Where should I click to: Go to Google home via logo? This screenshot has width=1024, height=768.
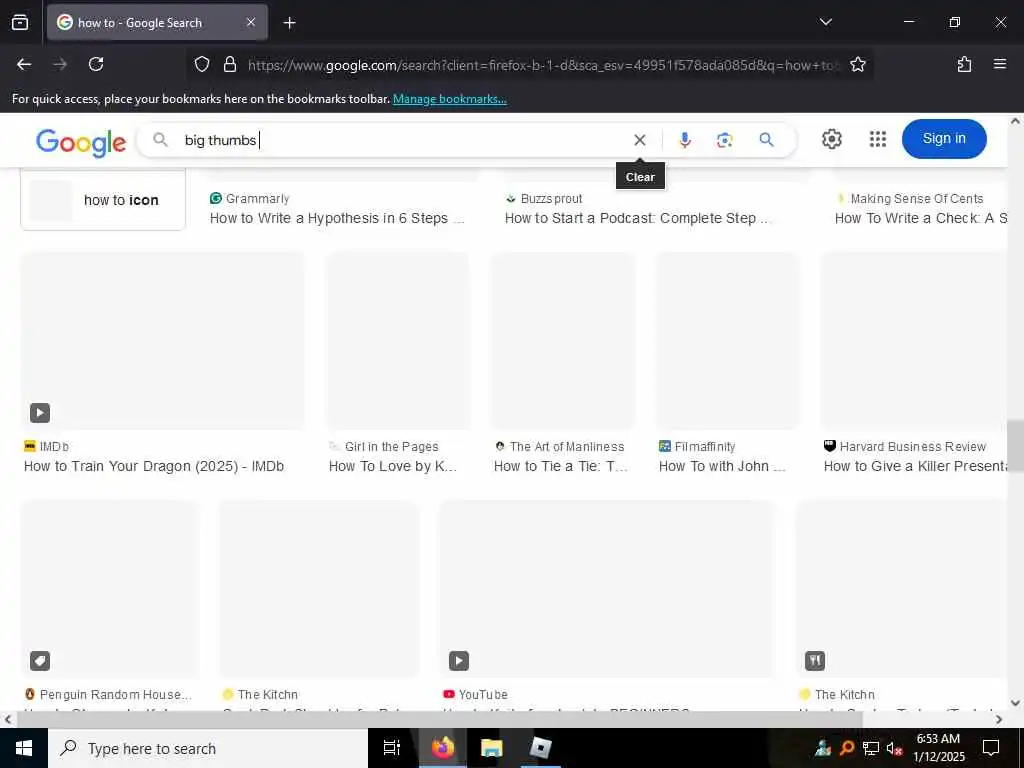pyautogui.click(x=81, y=142)
